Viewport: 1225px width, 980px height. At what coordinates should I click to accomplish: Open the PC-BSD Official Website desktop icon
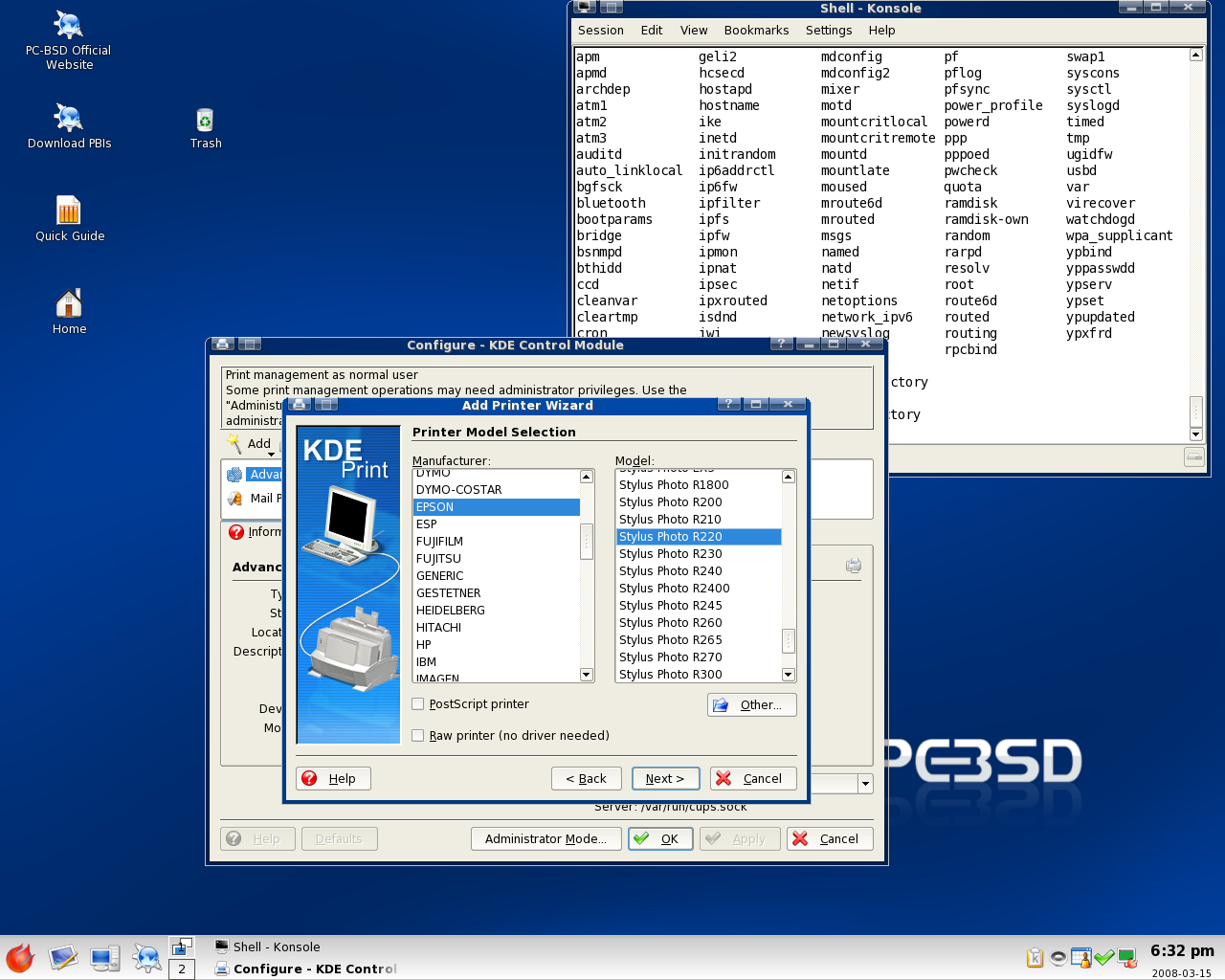click(68, 40)
